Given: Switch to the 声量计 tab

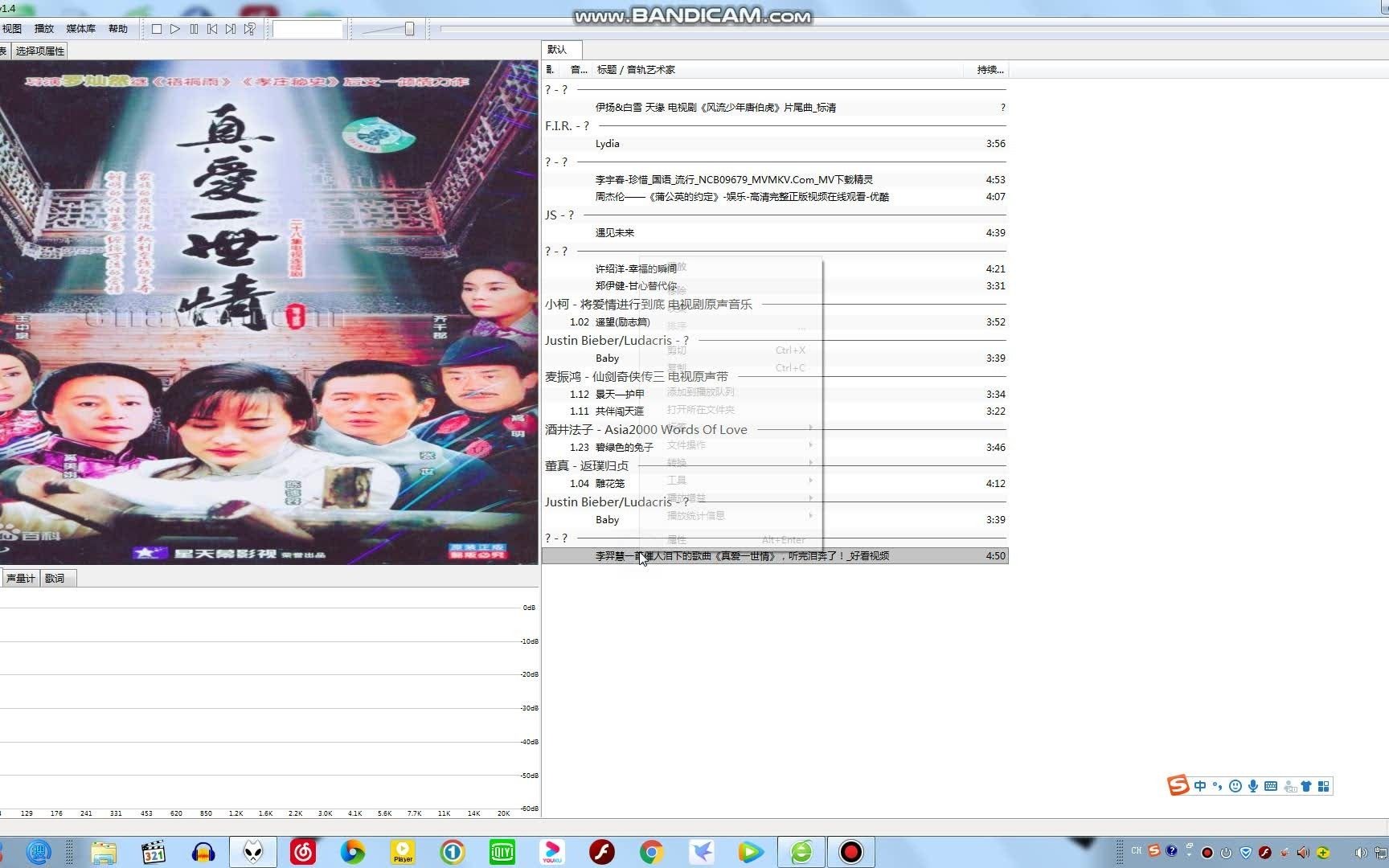Looking at the screenshot, I should (20, 578).
